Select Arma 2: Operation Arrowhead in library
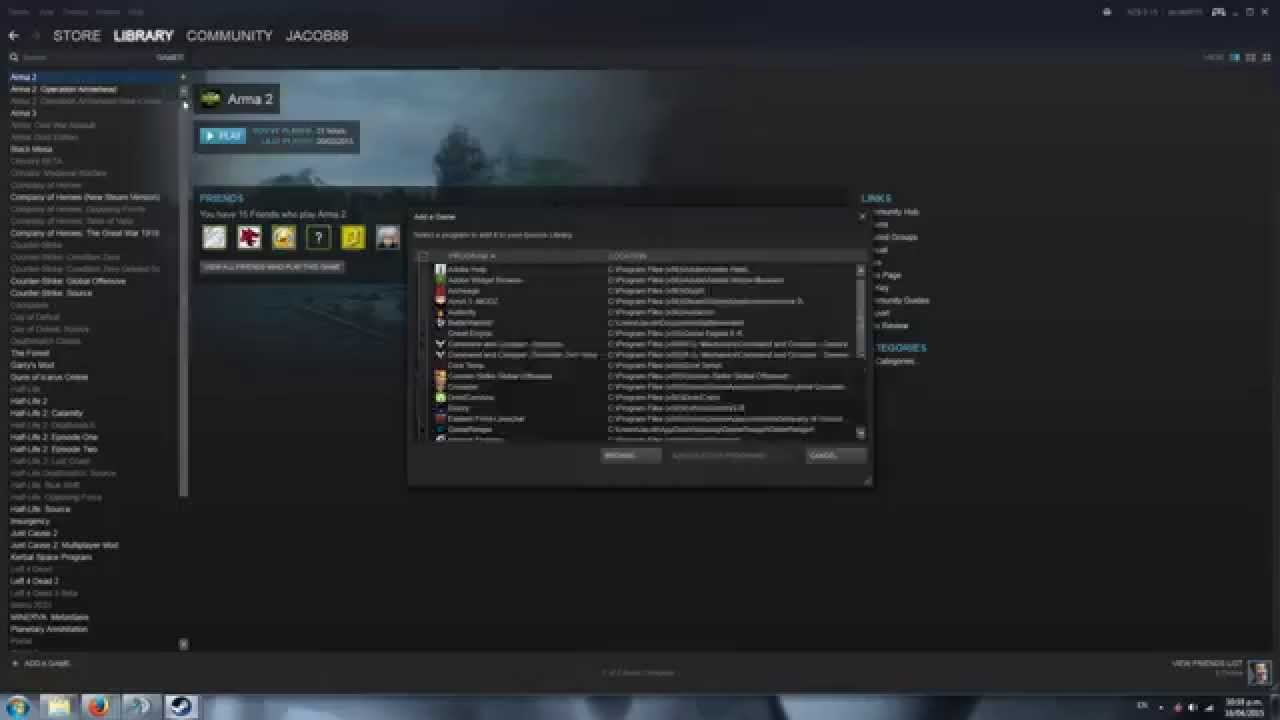This screenshot has height=720, width=1280. tap(63, 89)
